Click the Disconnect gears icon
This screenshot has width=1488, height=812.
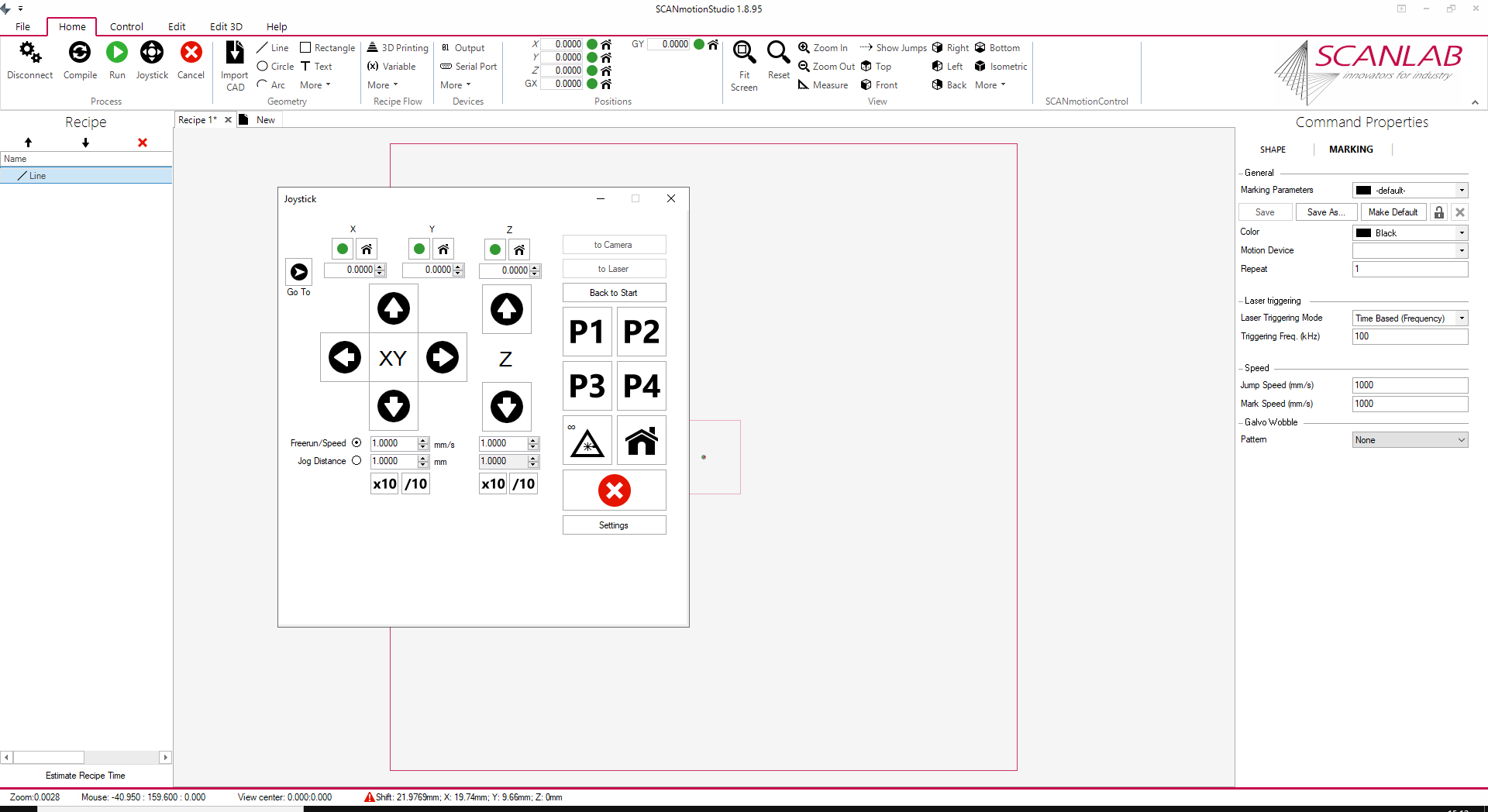pos(30,53)
